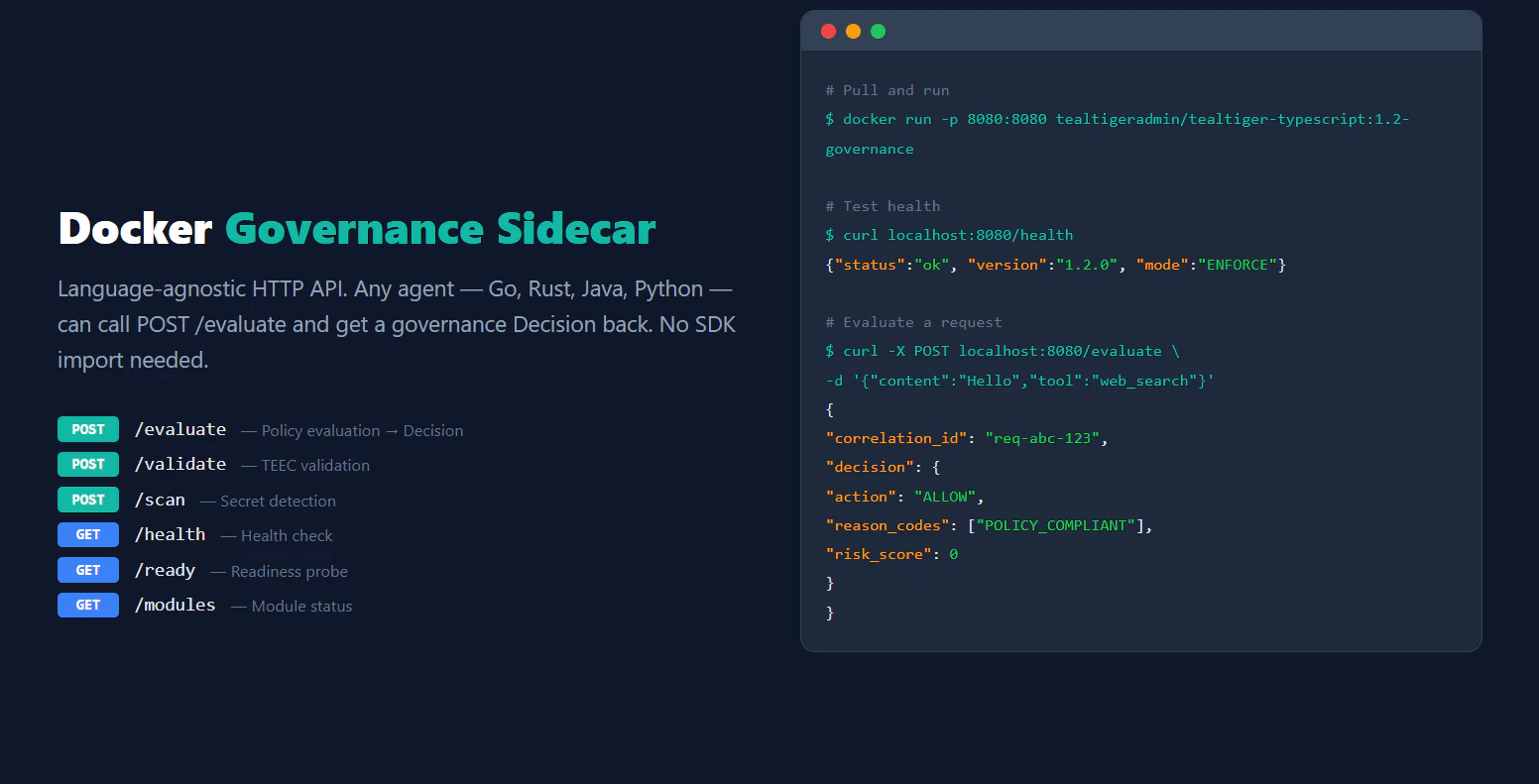The image size is (1539, 784).
Task: Click the status 'ok' JSON response line
Action: [1055, 265]
